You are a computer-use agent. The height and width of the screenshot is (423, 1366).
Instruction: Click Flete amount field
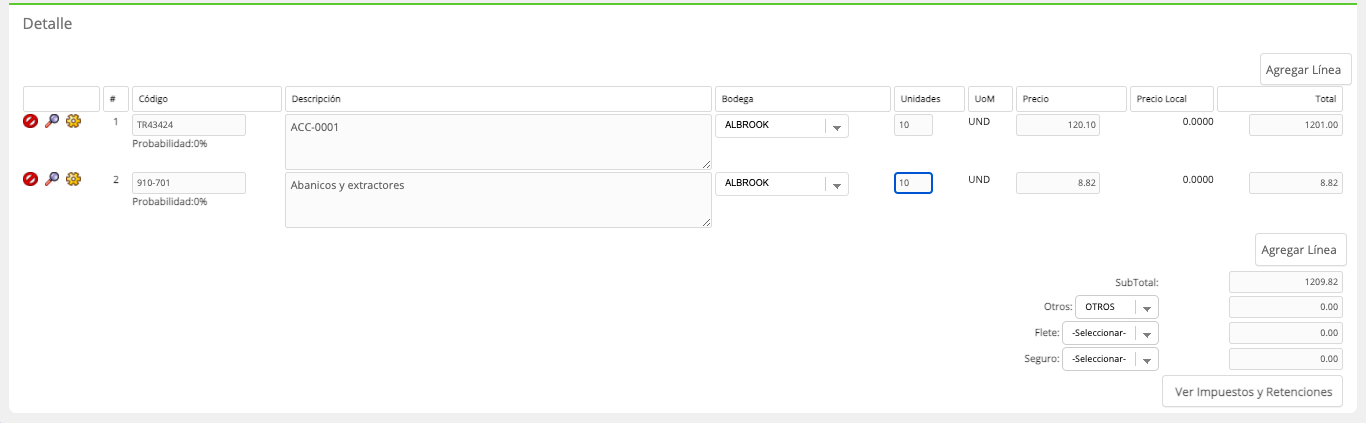click(x=1285, y=333)
